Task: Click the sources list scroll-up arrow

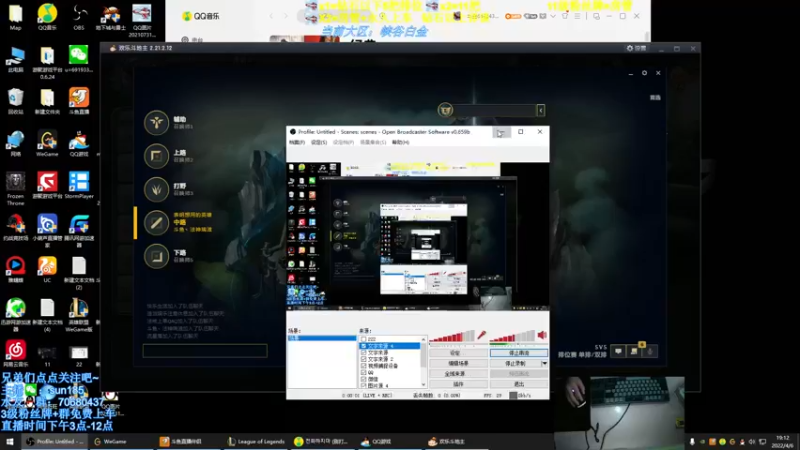Action: coord(423,339)
